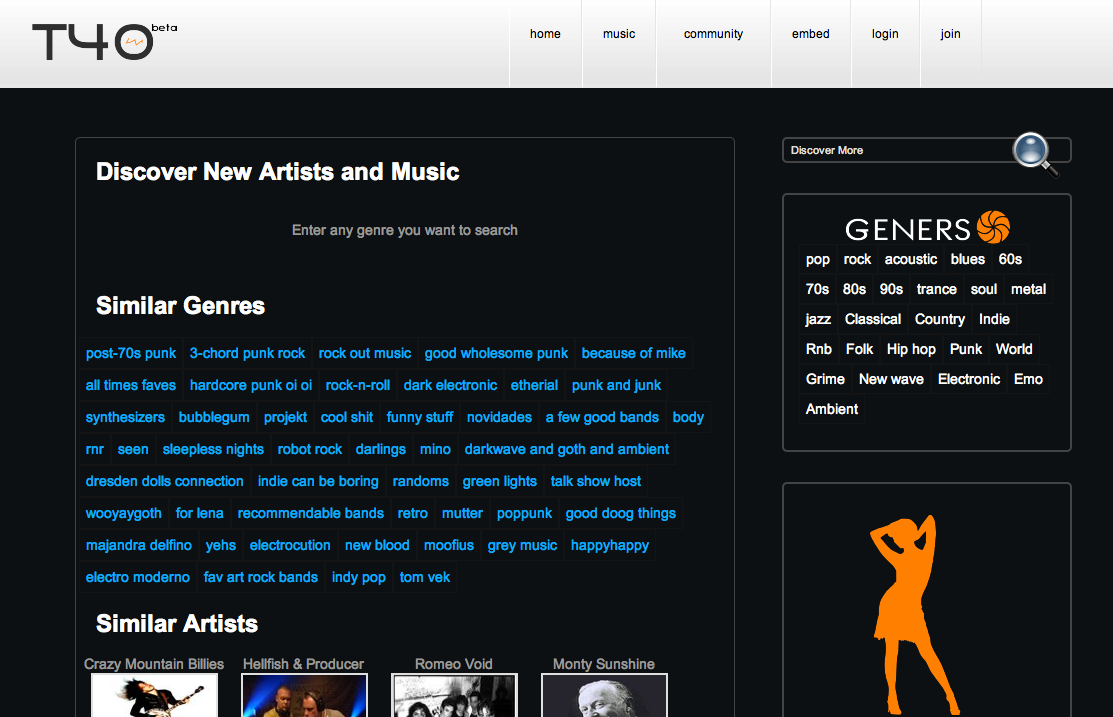Open the Romeo Void artist thumbnail
Viewport: 1113px width, 717px height.
tap(454, 695)
